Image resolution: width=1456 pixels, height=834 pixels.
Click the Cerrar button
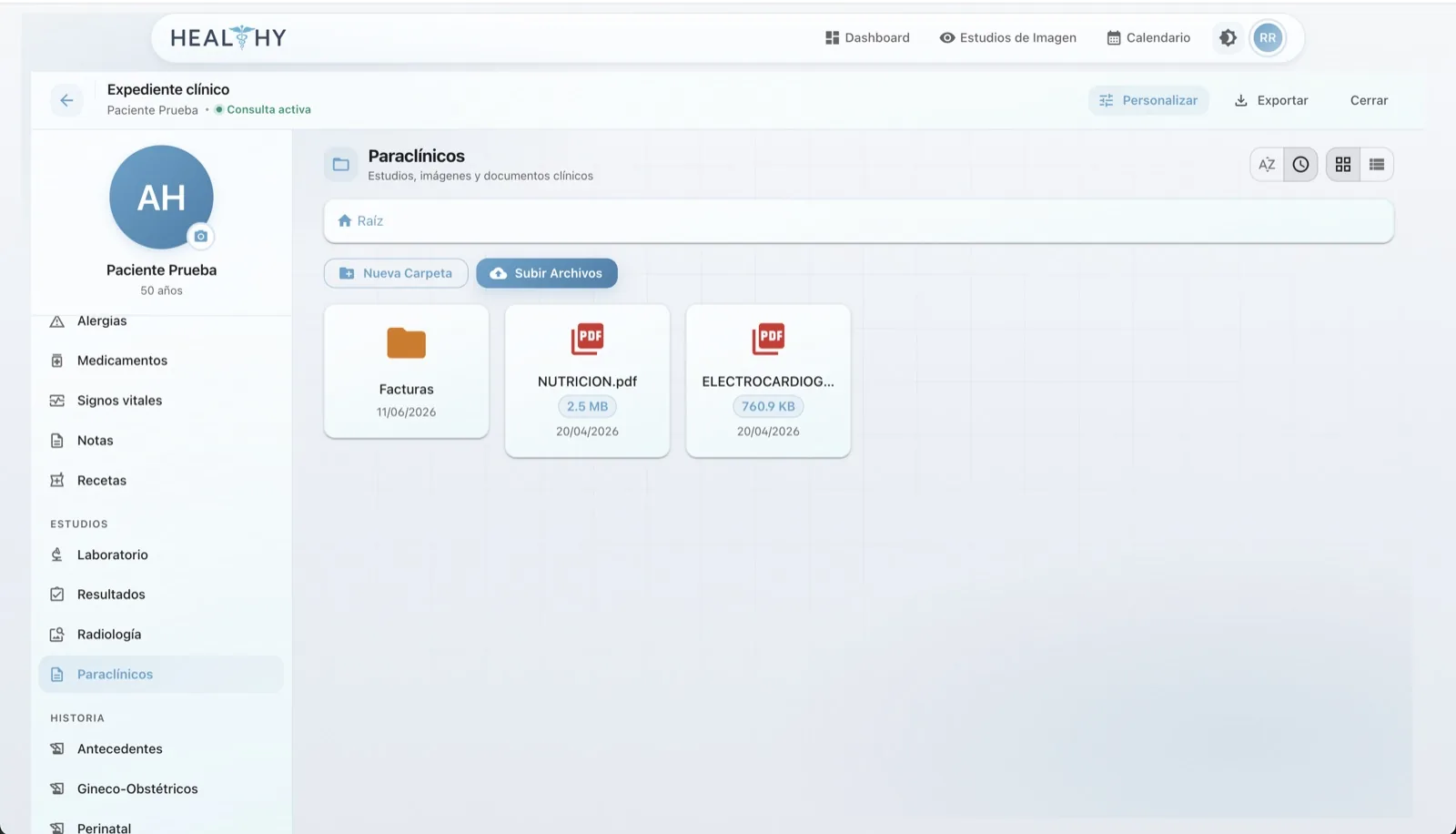1369,100
